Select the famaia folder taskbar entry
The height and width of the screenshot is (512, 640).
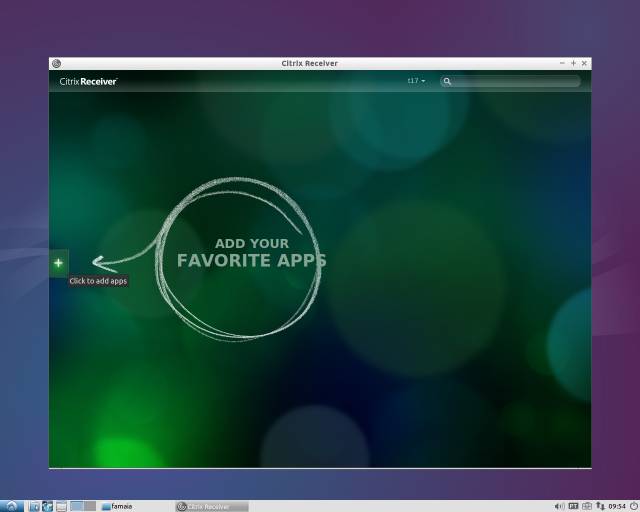coord(117,506)
